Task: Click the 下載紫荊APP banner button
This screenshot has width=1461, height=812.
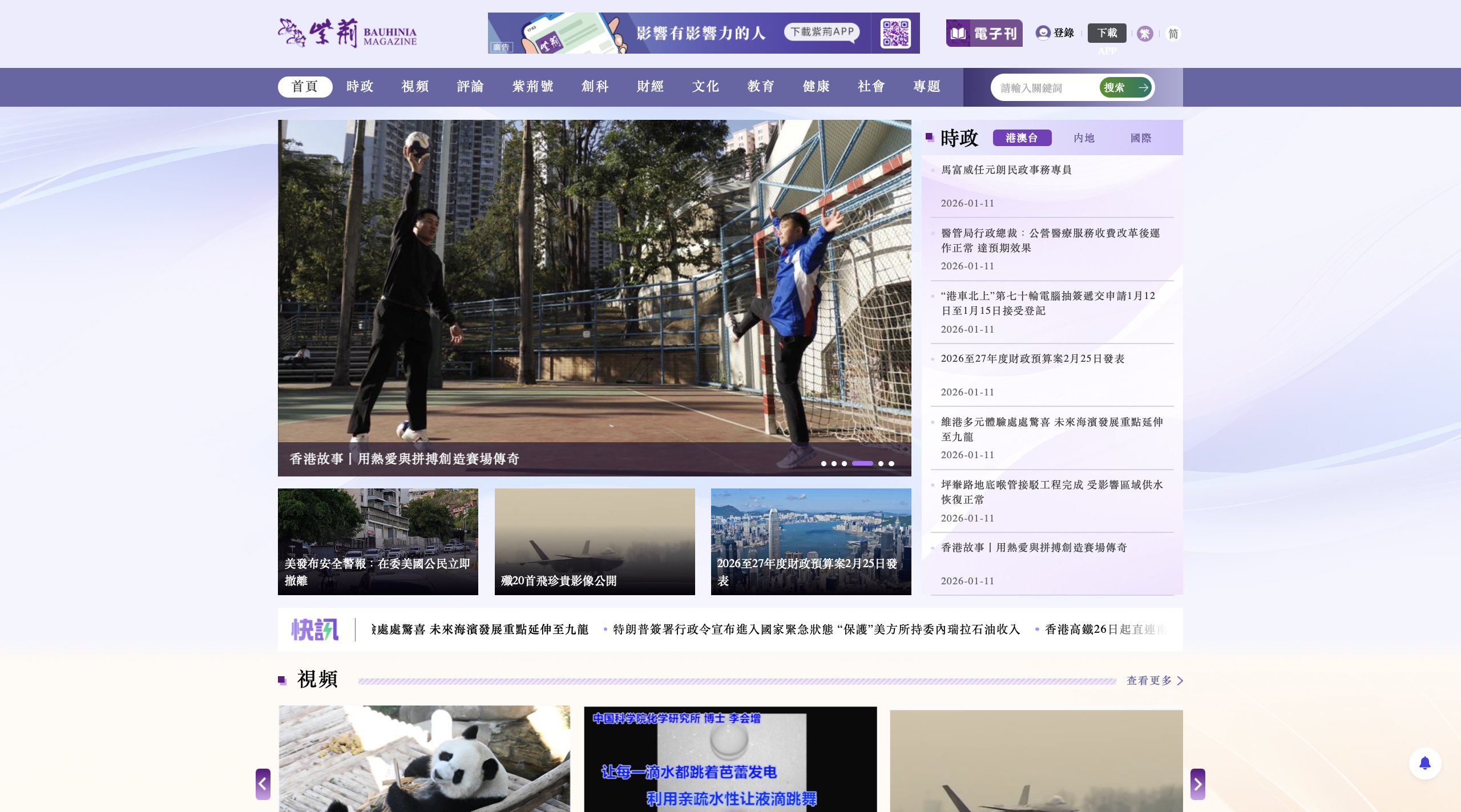Action: pyautogui.click(x=821, y=32)
